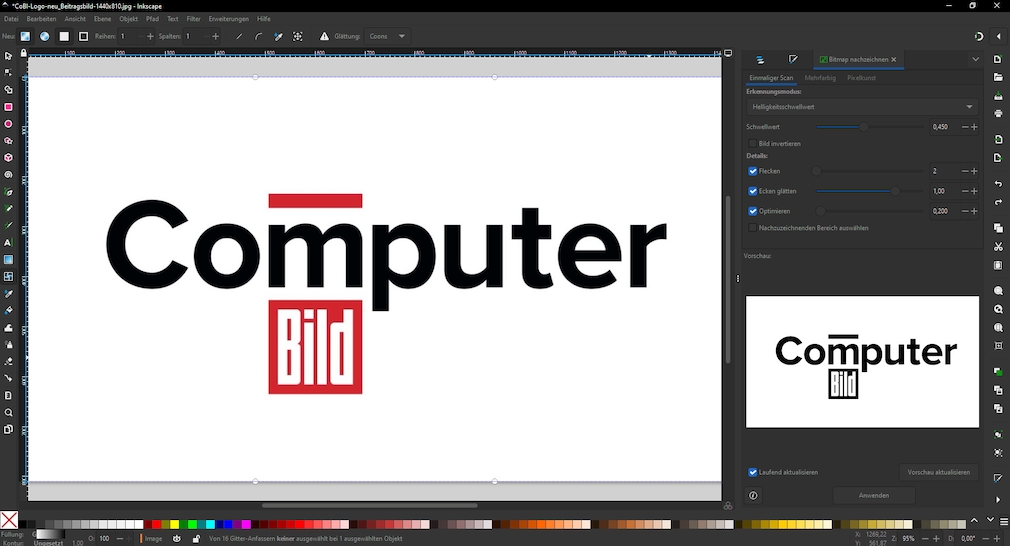The width and height of the screenshot is (1010, 546).
Task: Switch to the Mehrfarbig tab
Action: [820, 78]
